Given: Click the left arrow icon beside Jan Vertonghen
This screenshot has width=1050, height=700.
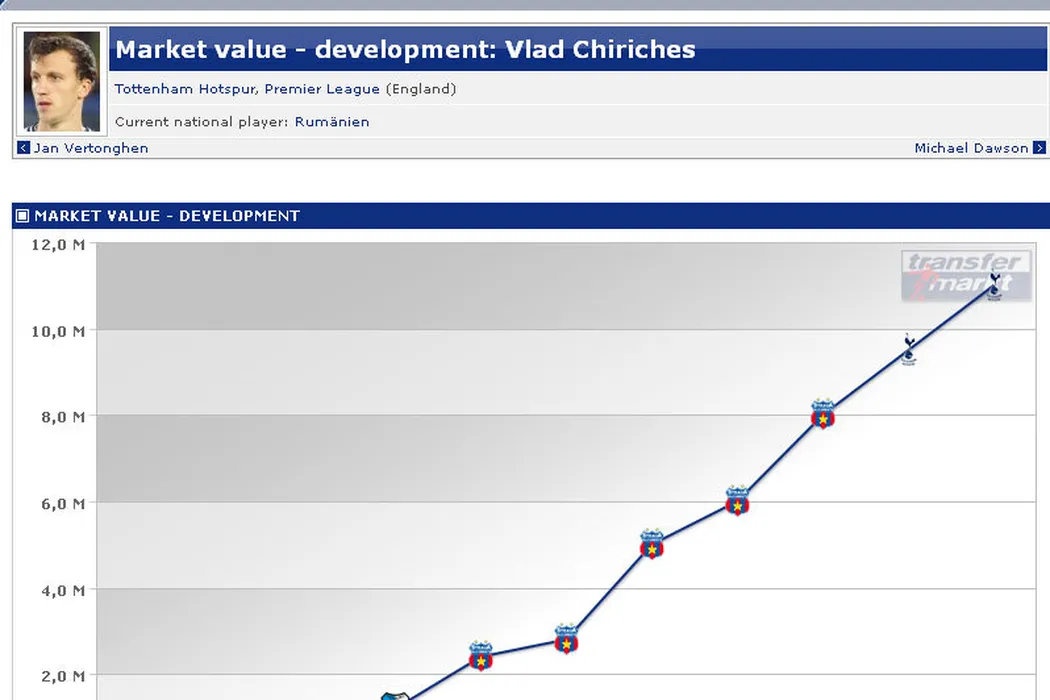Looking at the screenshot, I should (24, 148).
